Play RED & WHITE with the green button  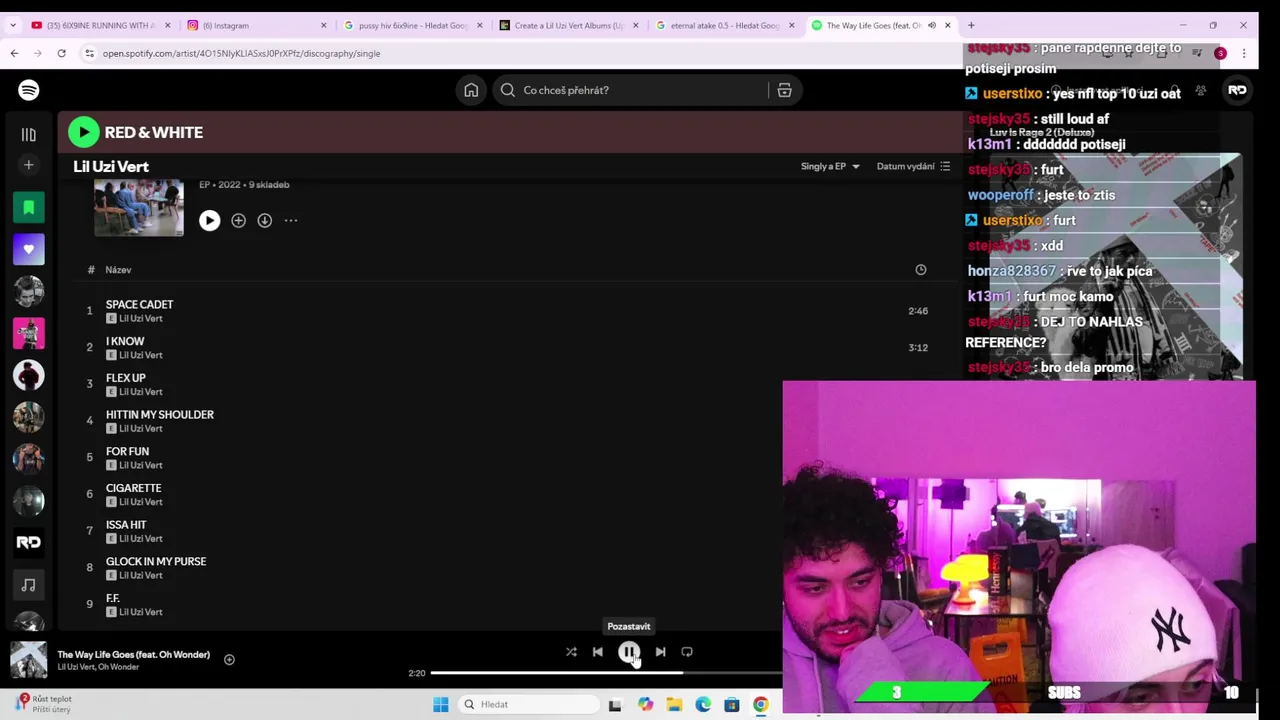pos(84,132)
